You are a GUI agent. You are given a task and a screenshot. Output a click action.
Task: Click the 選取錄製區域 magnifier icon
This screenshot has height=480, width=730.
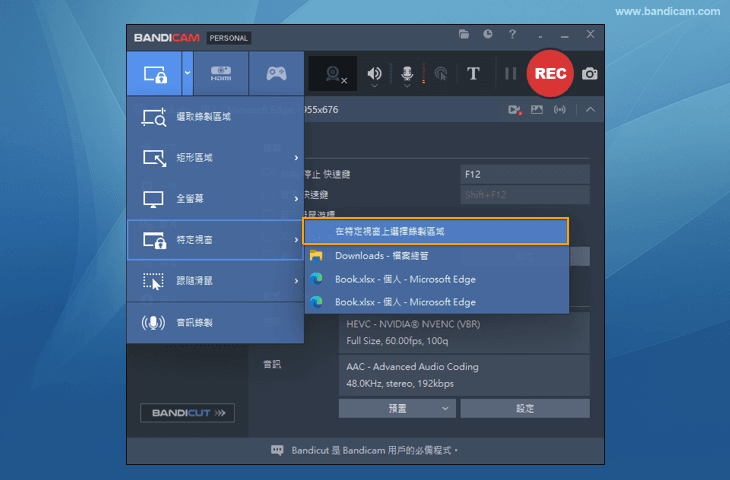click(x=154, y=117)
